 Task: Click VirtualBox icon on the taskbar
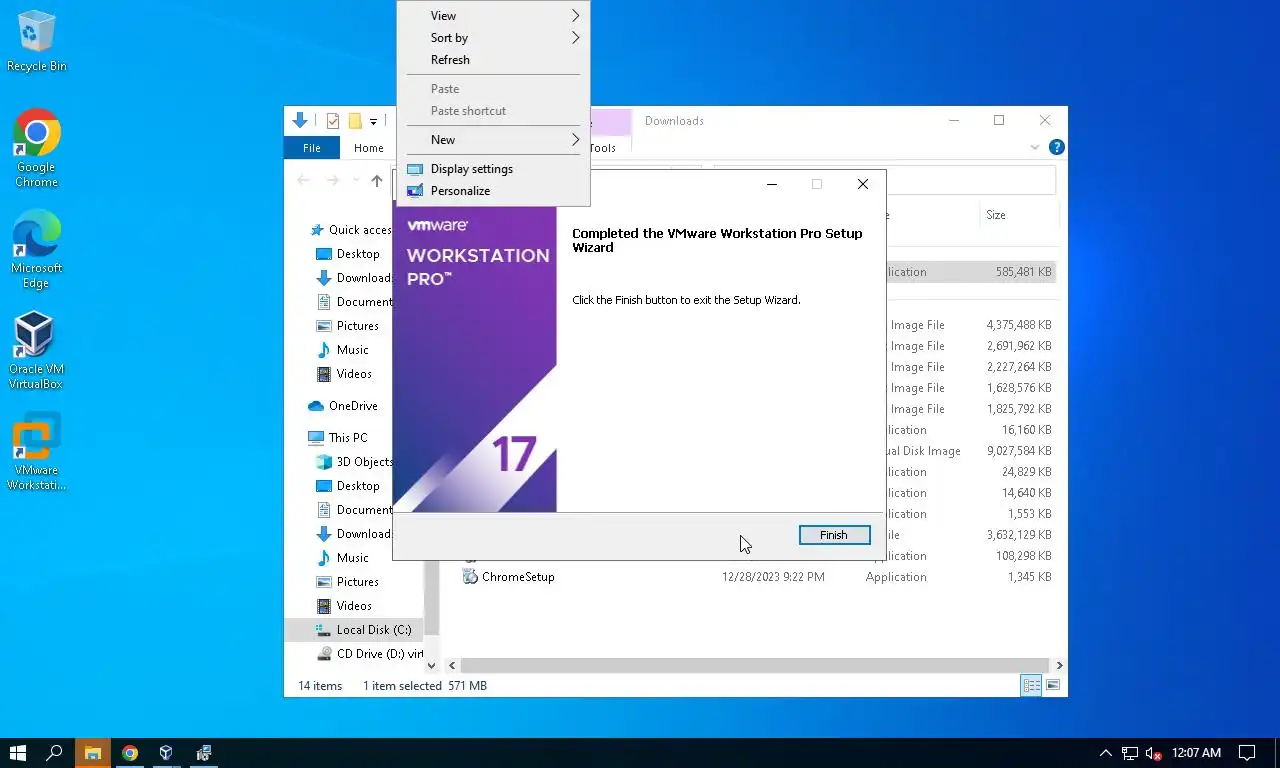[x=167, y=753]
